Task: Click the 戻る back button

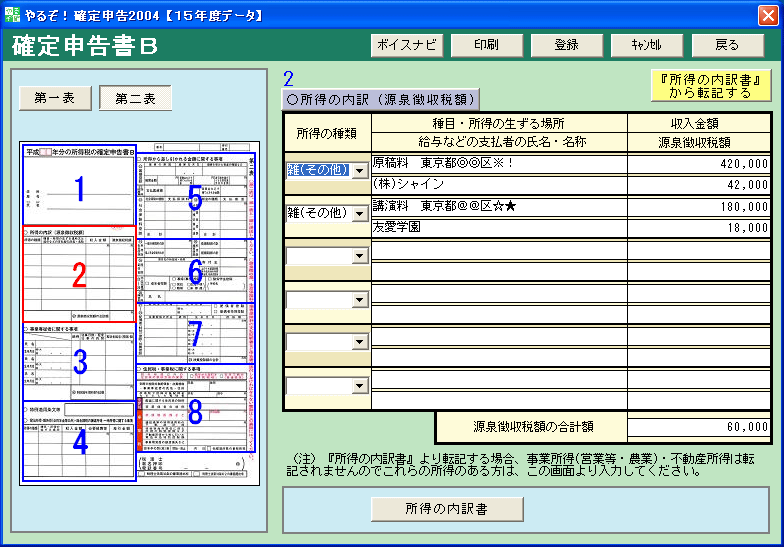Action: click(728, 45)
